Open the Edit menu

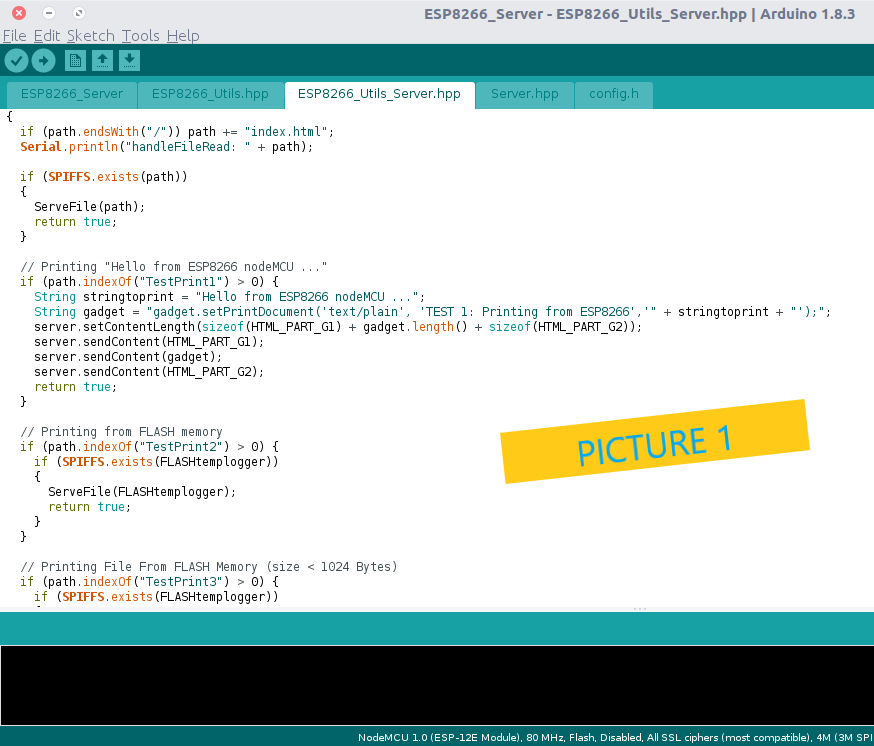pos(47,36)
